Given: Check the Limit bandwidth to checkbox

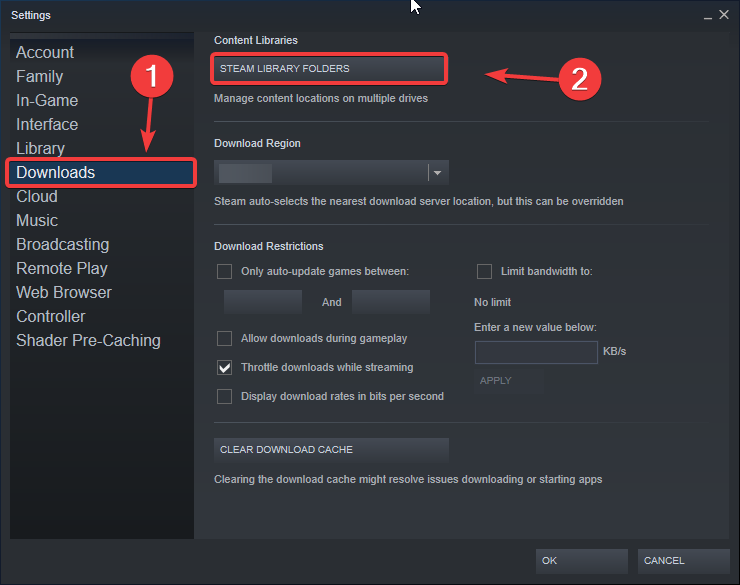Looking at the screenshot, I should click(x=484, y=271).
